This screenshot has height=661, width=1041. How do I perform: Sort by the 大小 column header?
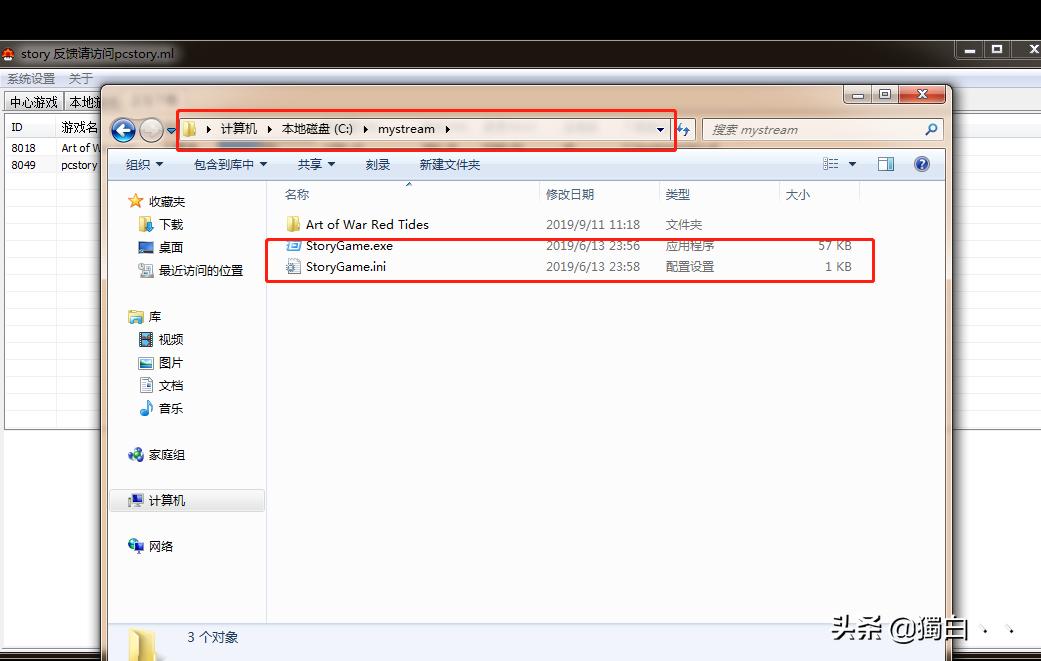click(797, 194)
